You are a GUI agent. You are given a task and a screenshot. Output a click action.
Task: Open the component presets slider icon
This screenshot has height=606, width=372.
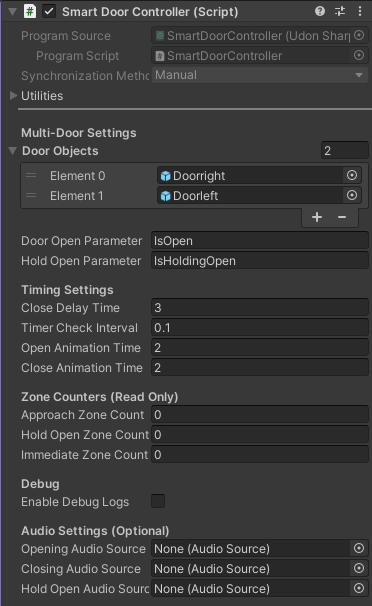point(340,11)
